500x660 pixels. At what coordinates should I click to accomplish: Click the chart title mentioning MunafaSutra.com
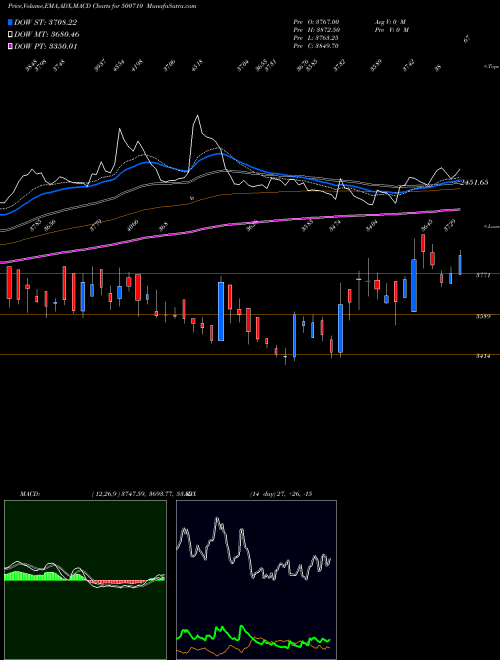pyautogui.click(x=102, y=6)
